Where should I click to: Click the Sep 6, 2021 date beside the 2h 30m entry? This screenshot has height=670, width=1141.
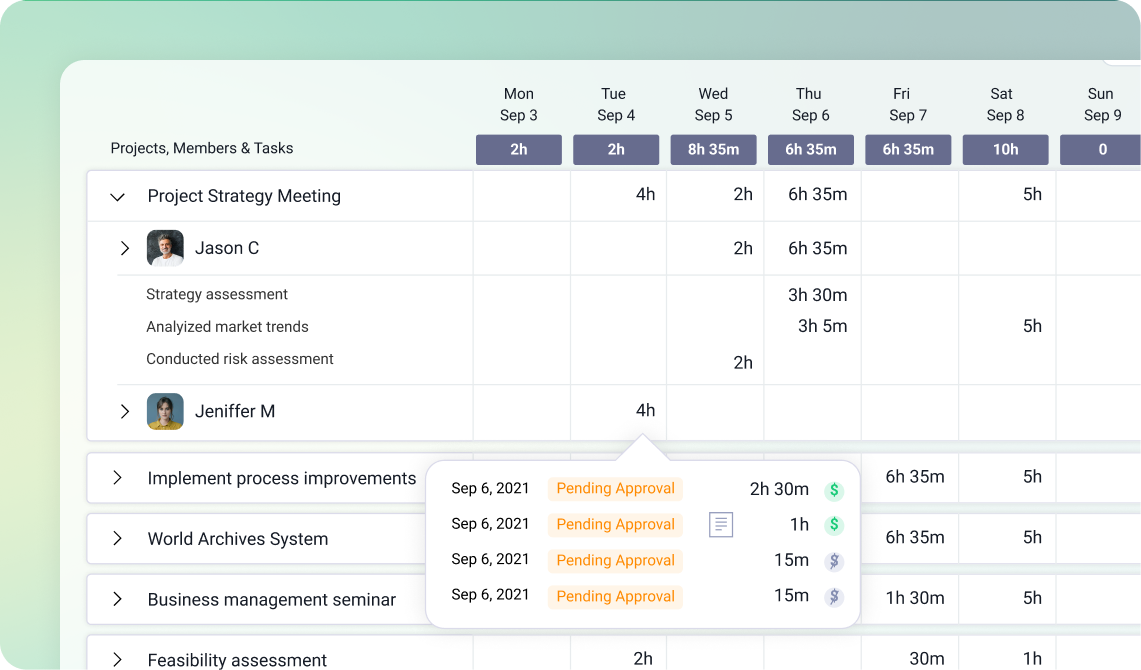click(x=490, y=488)
